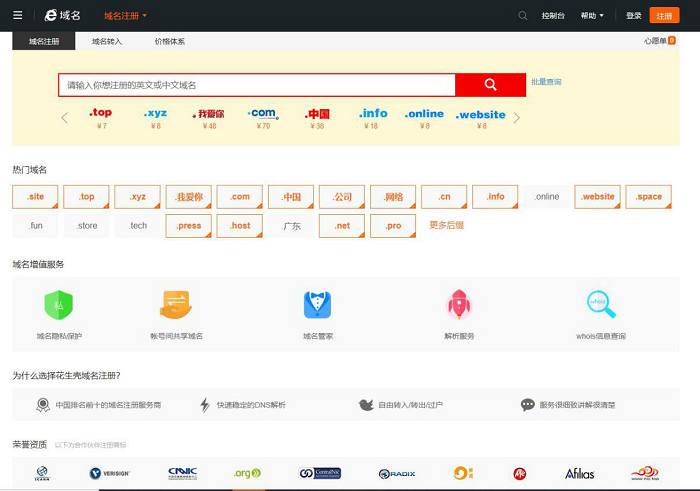Open the whois information query icon
Image resolution: width=700 pixels, height=491 pixels.
(601, 304)
